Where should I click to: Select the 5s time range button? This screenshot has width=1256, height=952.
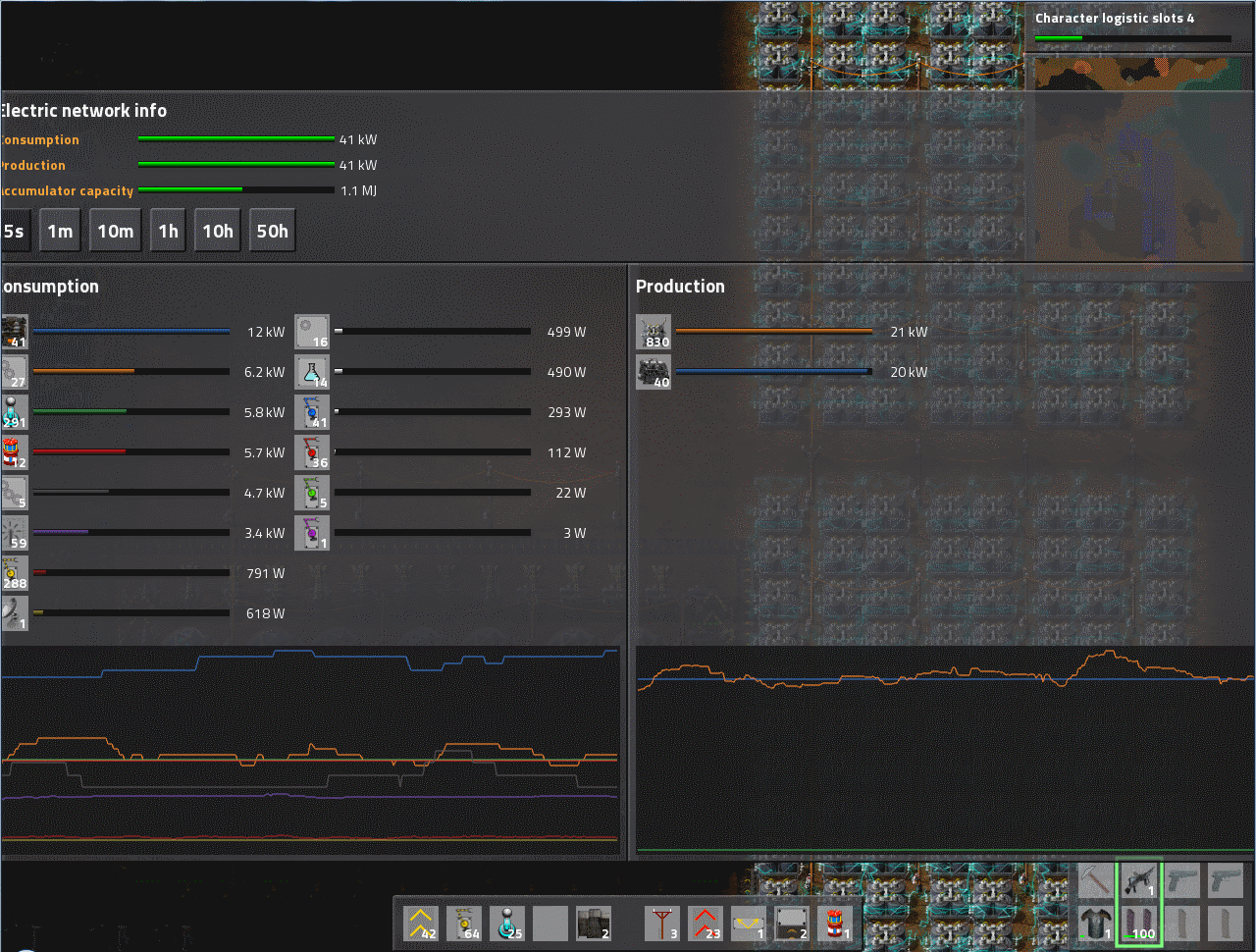pos(14,232)
